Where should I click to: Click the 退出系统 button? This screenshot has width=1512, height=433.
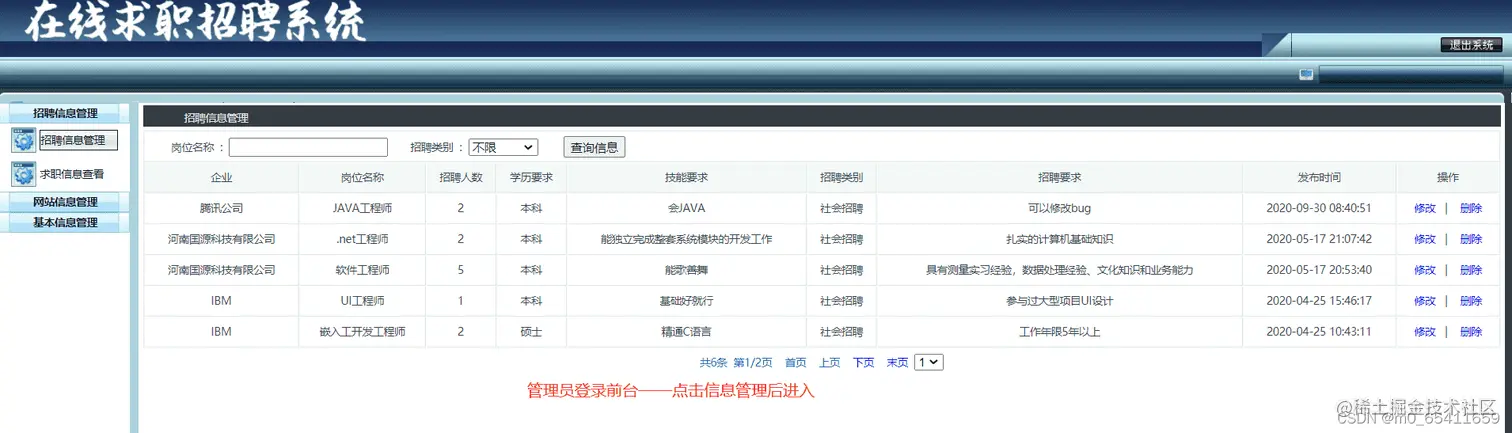[1471, 45]
